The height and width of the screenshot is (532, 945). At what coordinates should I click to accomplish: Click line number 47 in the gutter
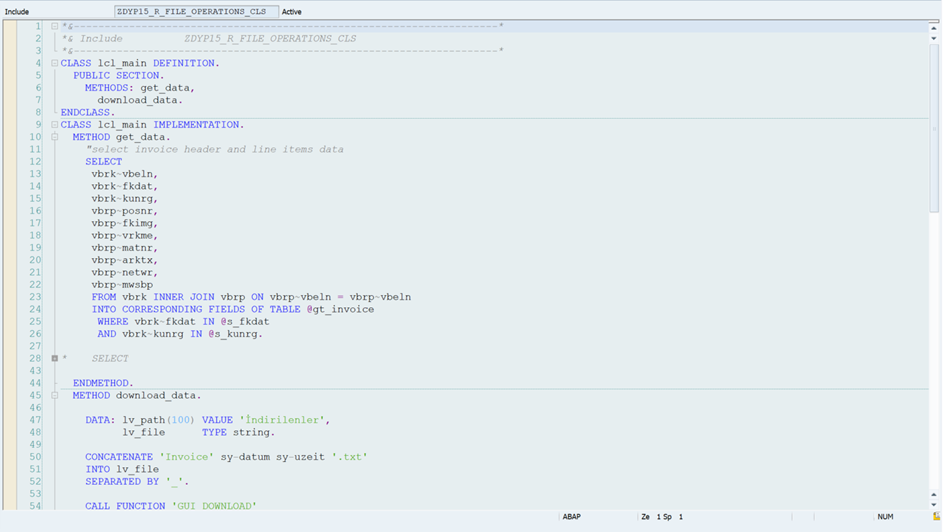[x=35, y=420]
